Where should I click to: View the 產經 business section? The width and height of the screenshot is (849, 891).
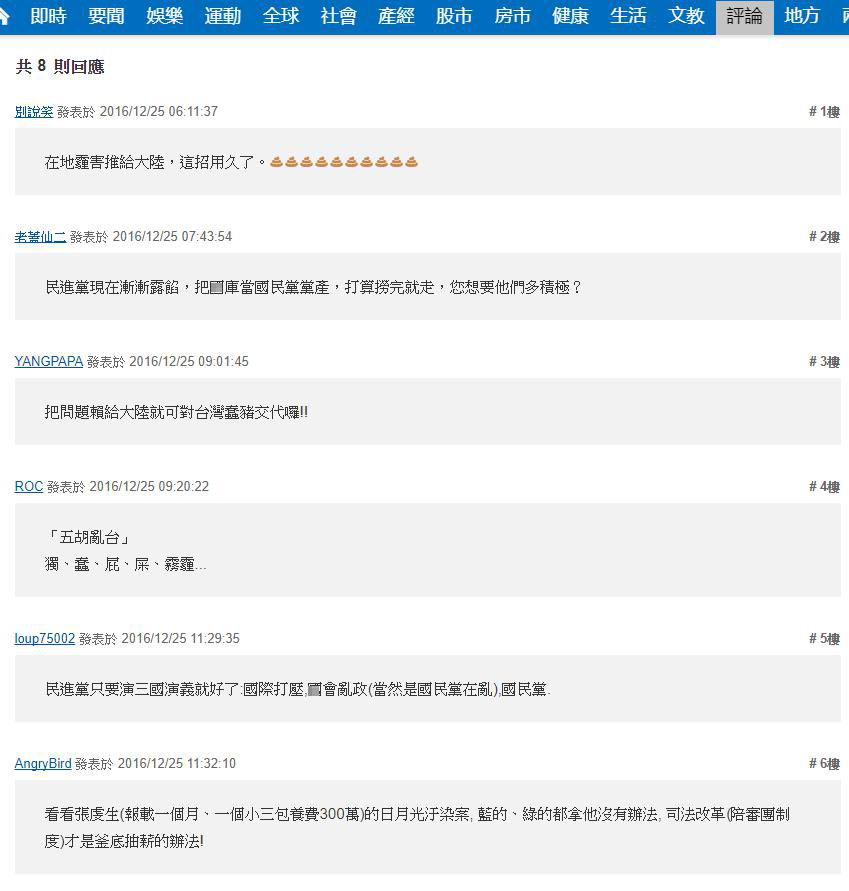pyautogui.click(x=396, y=16)
